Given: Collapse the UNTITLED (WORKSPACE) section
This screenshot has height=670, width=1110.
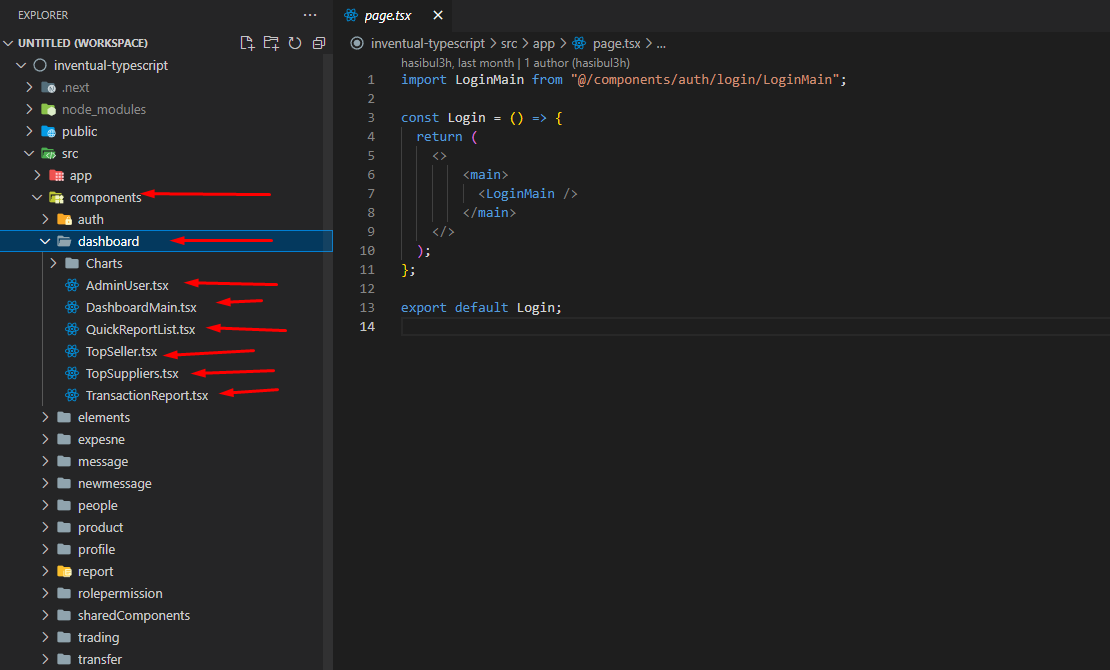Looking at the screenshot, I should 8,43.
